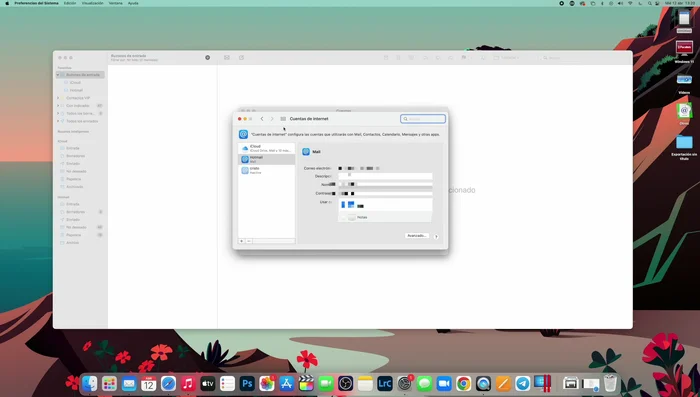Viewport: 700px width, 397px height.
Task: Open Trash from the Dock
Action: click(x=610, y=384)
